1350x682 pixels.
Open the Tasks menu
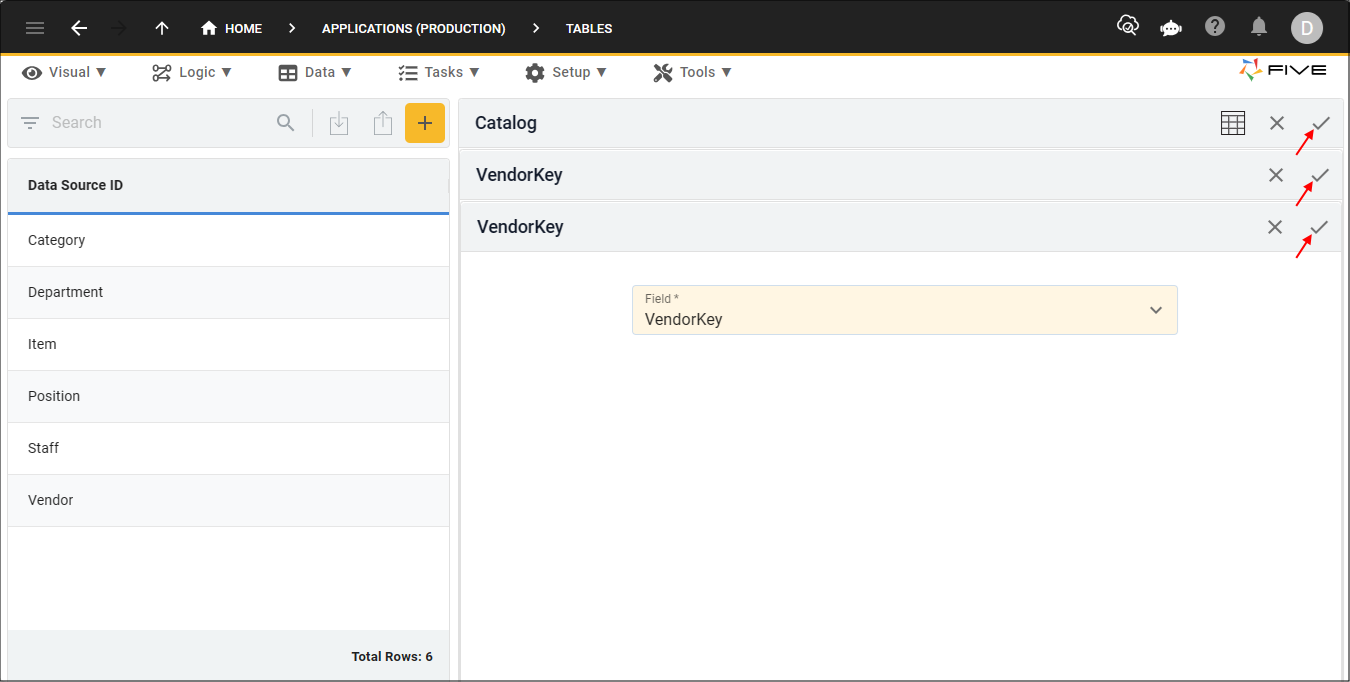coord(439,72)
